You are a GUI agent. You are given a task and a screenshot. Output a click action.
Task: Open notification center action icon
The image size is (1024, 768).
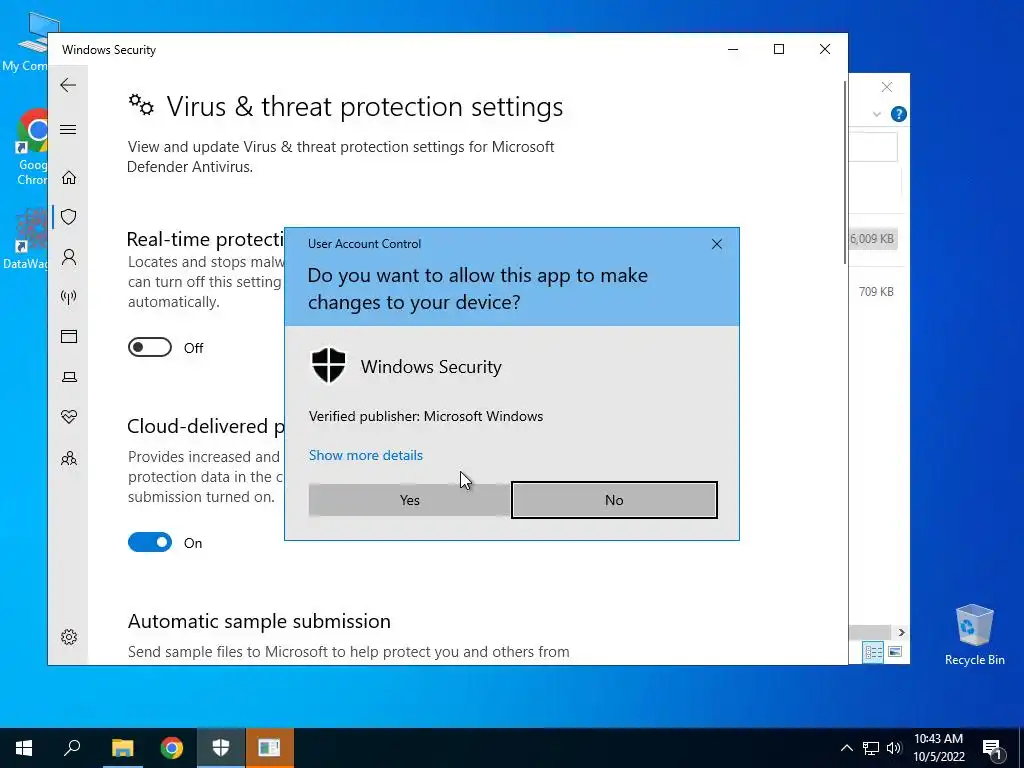(992, 748)
